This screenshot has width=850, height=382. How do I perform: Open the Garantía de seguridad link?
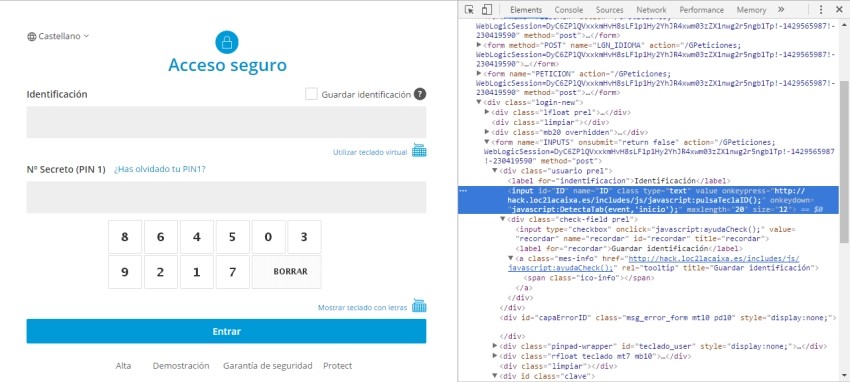(268, 366)
